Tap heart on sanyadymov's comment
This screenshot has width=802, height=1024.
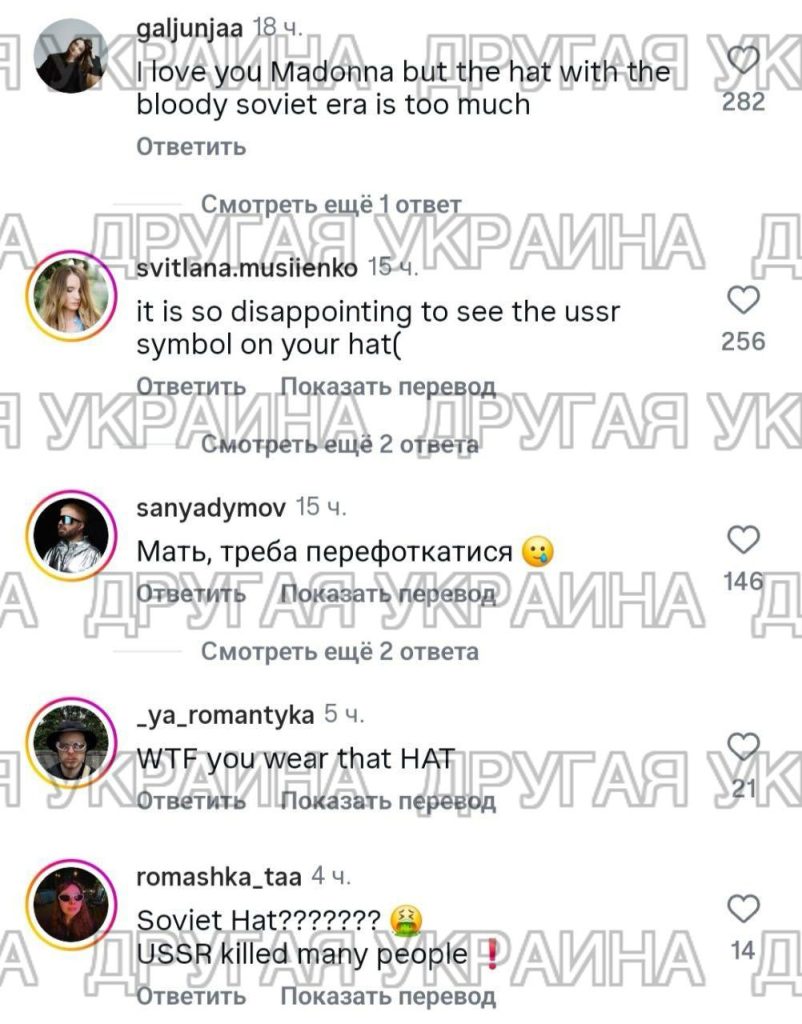(743, 540)
